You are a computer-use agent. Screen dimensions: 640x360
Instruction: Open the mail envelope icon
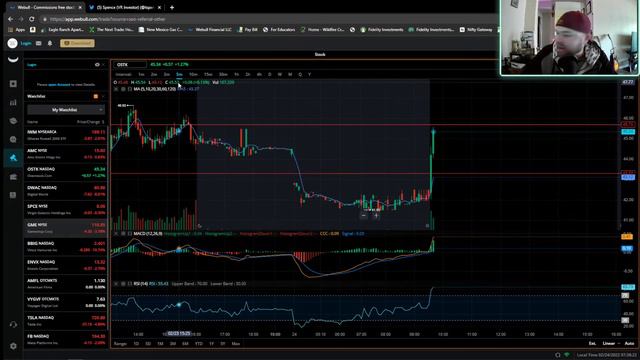pyautogui.click(x=38, y=43)
